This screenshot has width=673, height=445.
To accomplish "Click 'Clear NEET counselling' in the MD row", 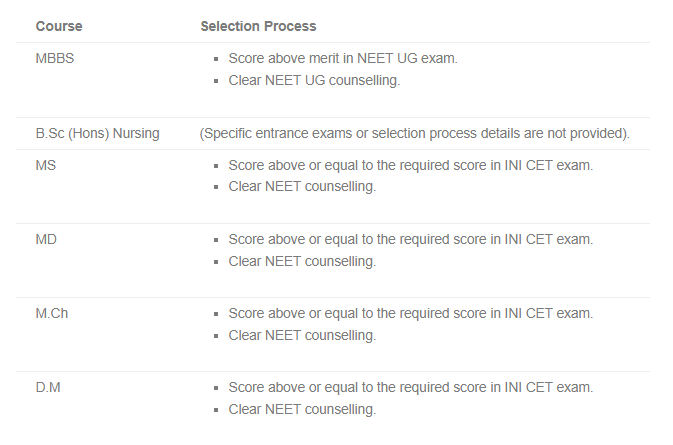I will [x=302, y=261].
